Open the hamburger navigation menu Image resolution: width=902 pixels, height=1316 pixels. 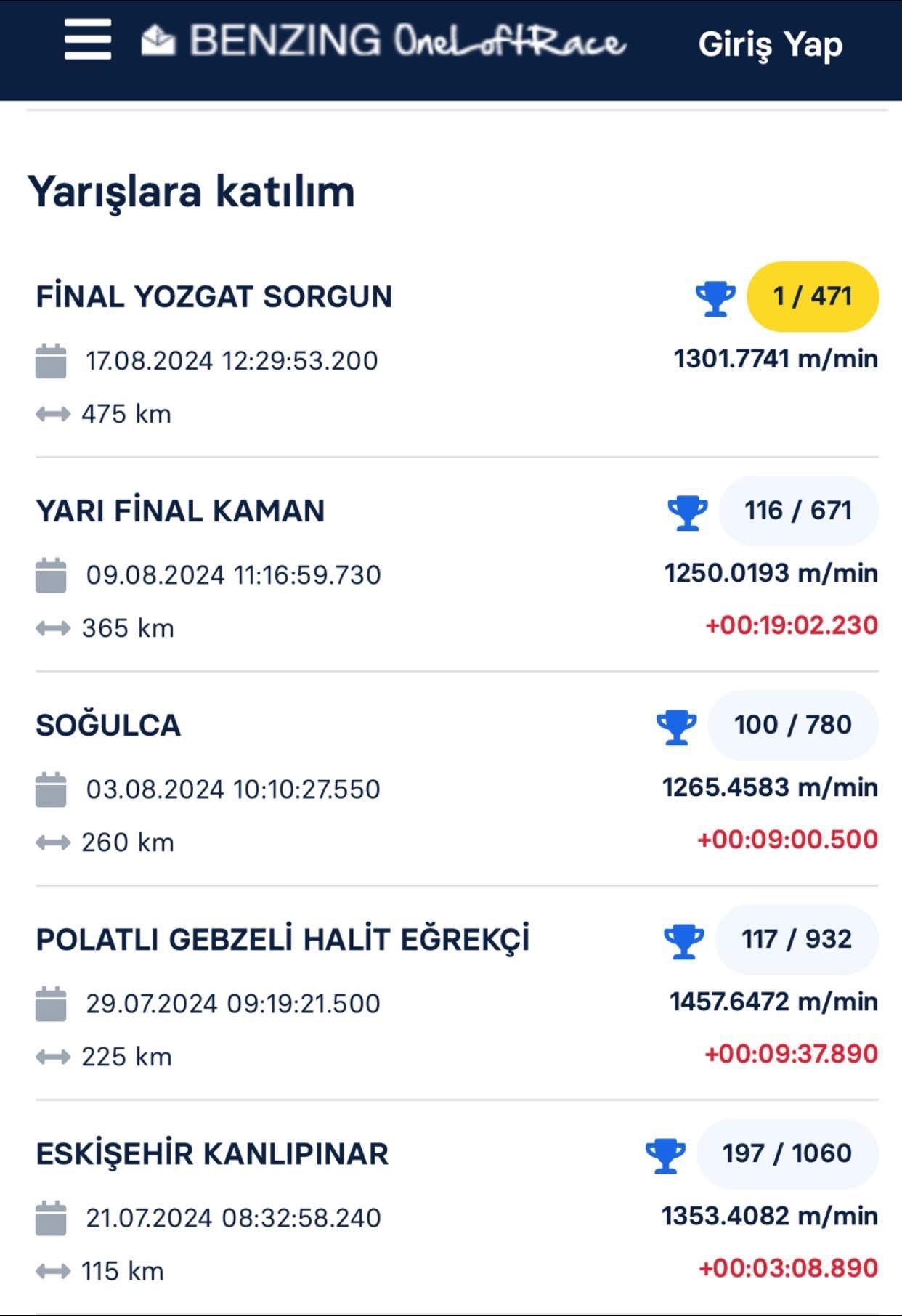[87, 40]
